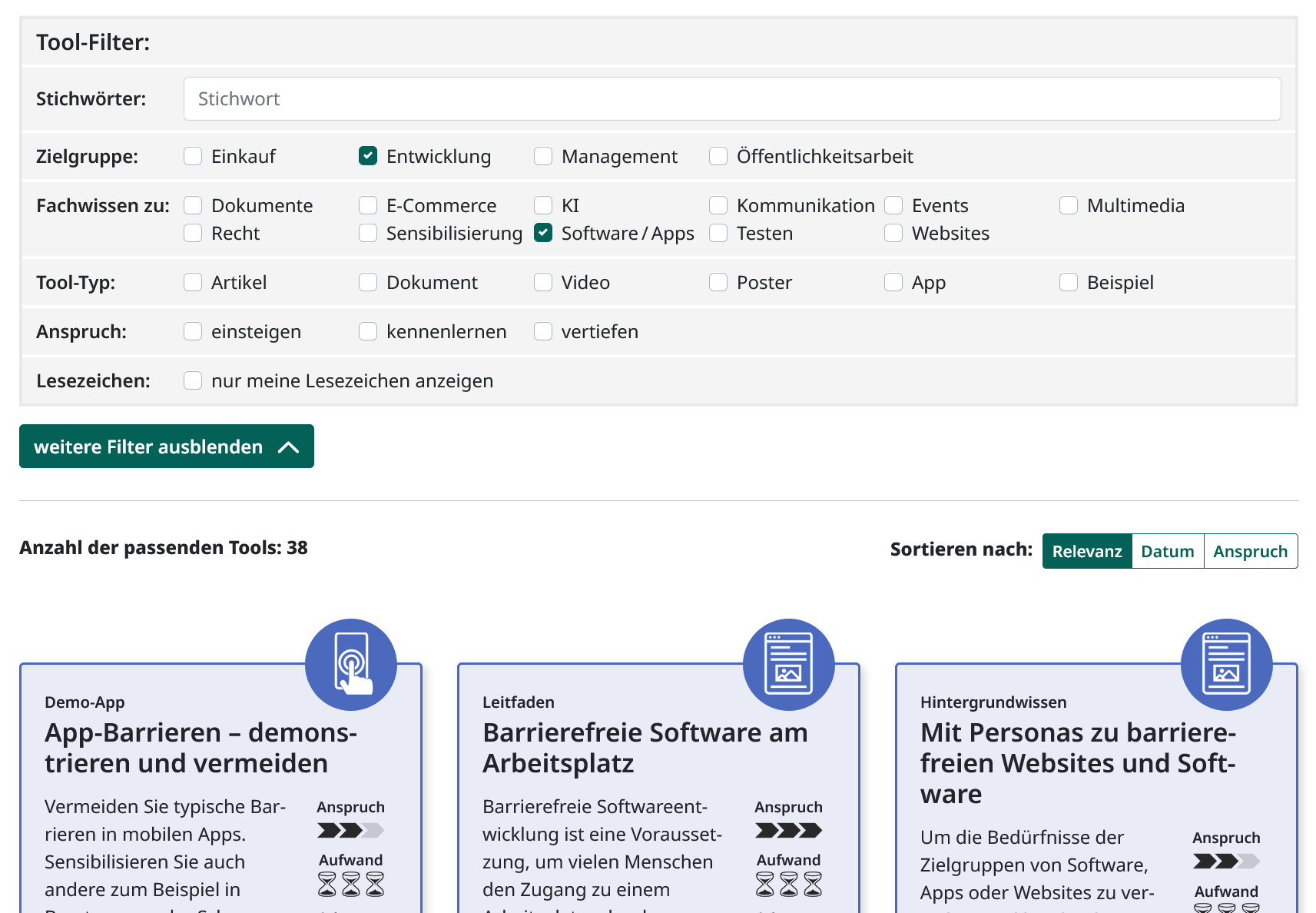This screenshot has height=913, width=1316.
Task: Check the Multimedia checkbox
Action: (1069, 205)
